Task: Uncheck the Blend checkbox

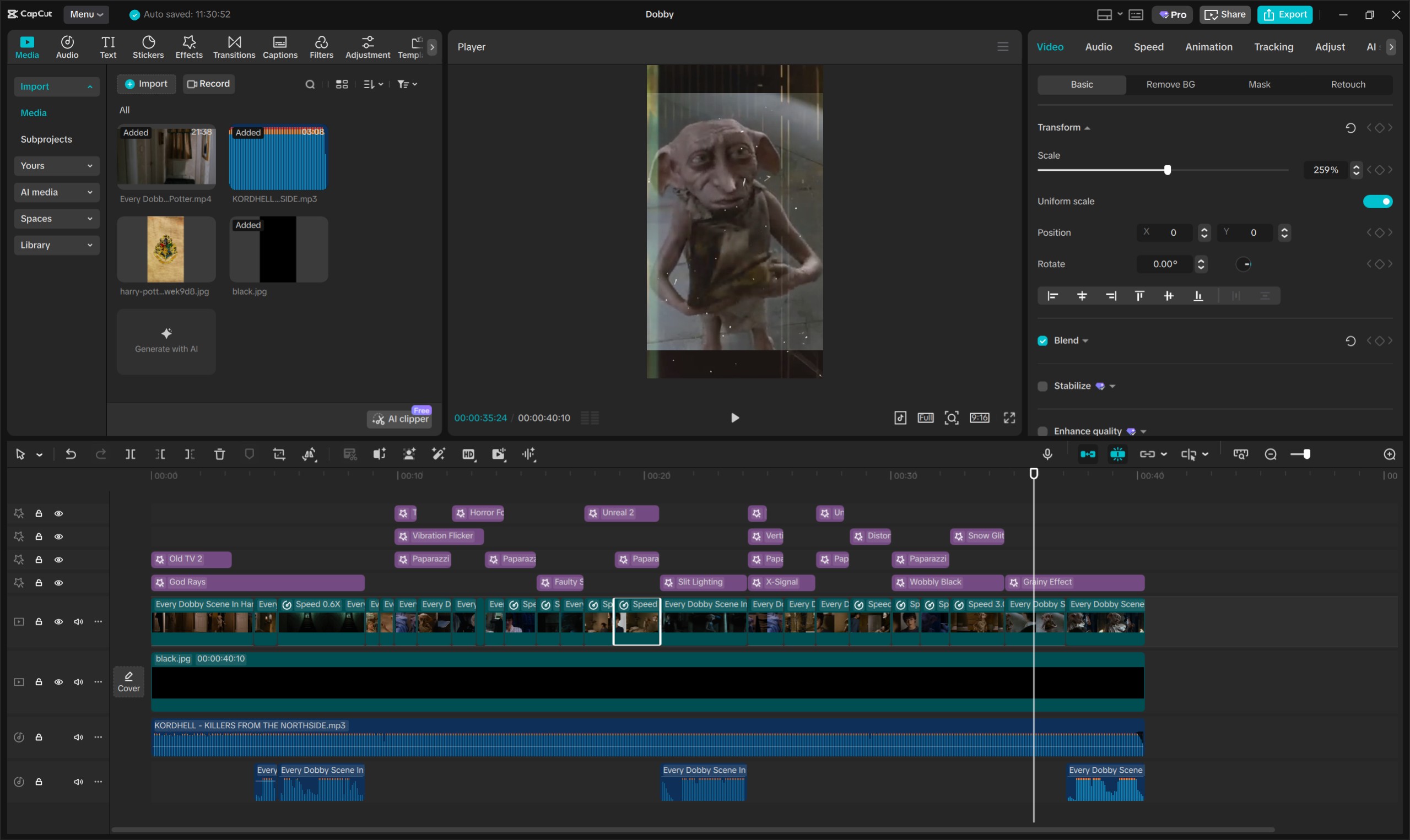Action: pos(1042,341)
